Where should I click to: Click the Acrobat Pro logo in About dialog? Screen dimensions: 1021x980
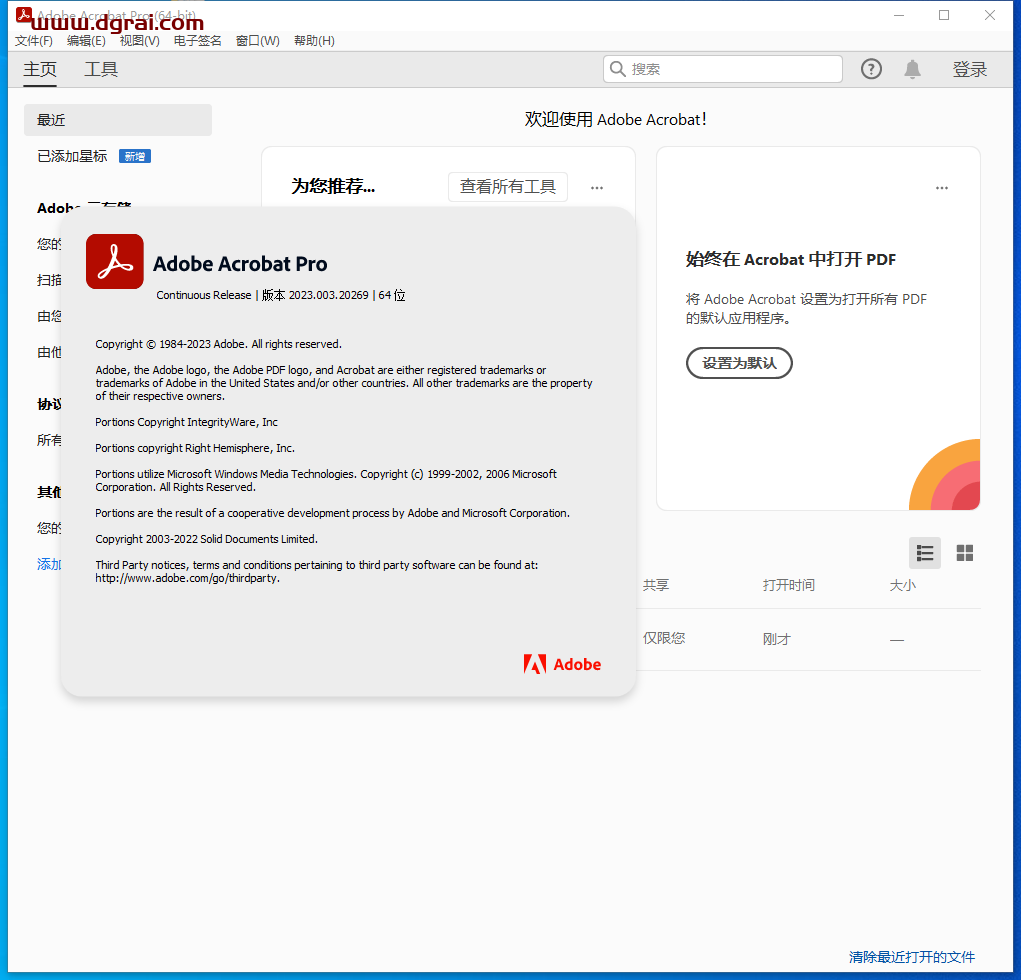click(x=115, y=261)
